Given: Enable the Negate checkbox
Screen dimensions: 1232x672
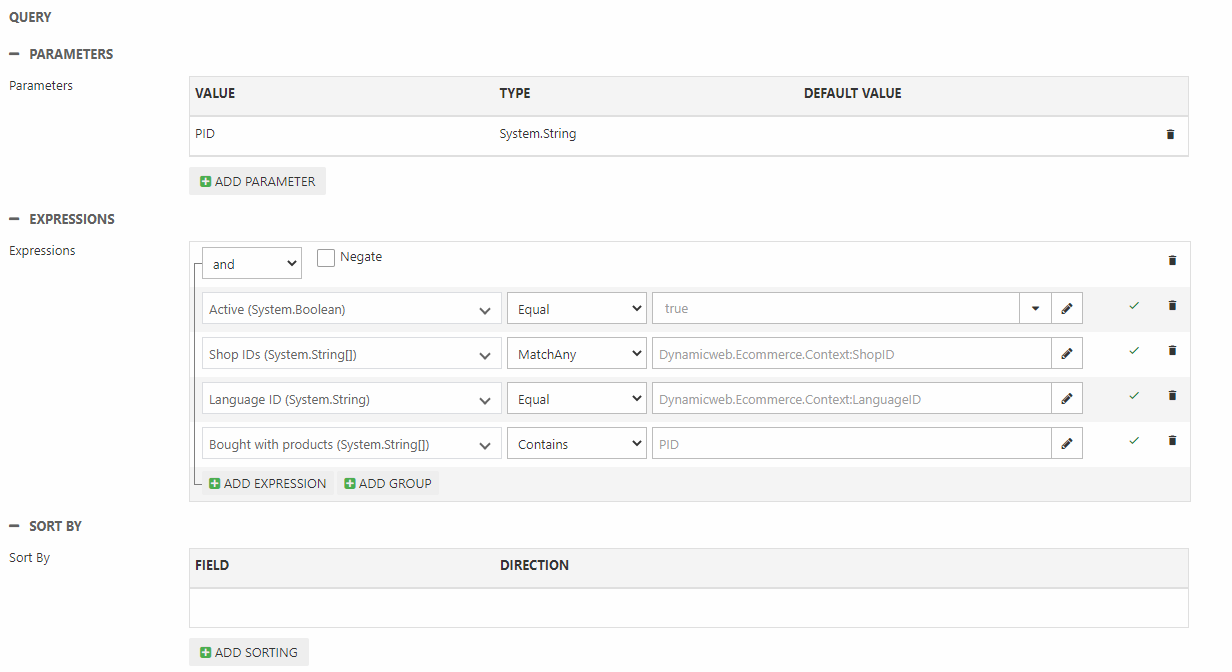Looking at the screenshot, I should pos(326,258).
